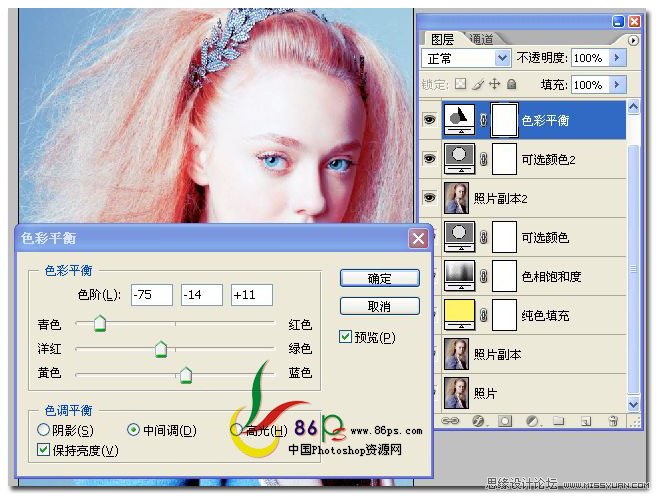The image size is (660, 500).
Task: Click the 黄色-蓝色 slider handle
Action: coord(186,375)
